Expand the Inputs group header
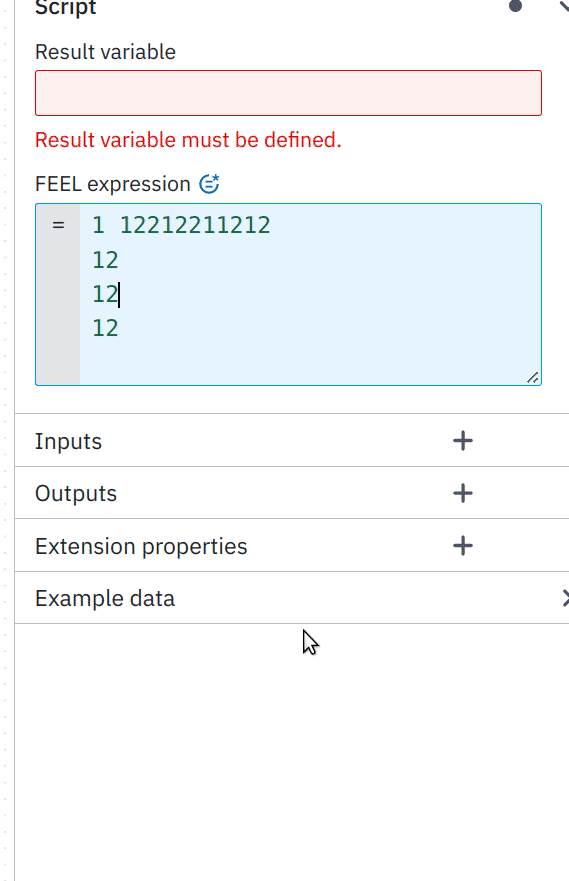The width and height of the screenshot is (569, 881). pyautogui.click(x=292, y=440)
